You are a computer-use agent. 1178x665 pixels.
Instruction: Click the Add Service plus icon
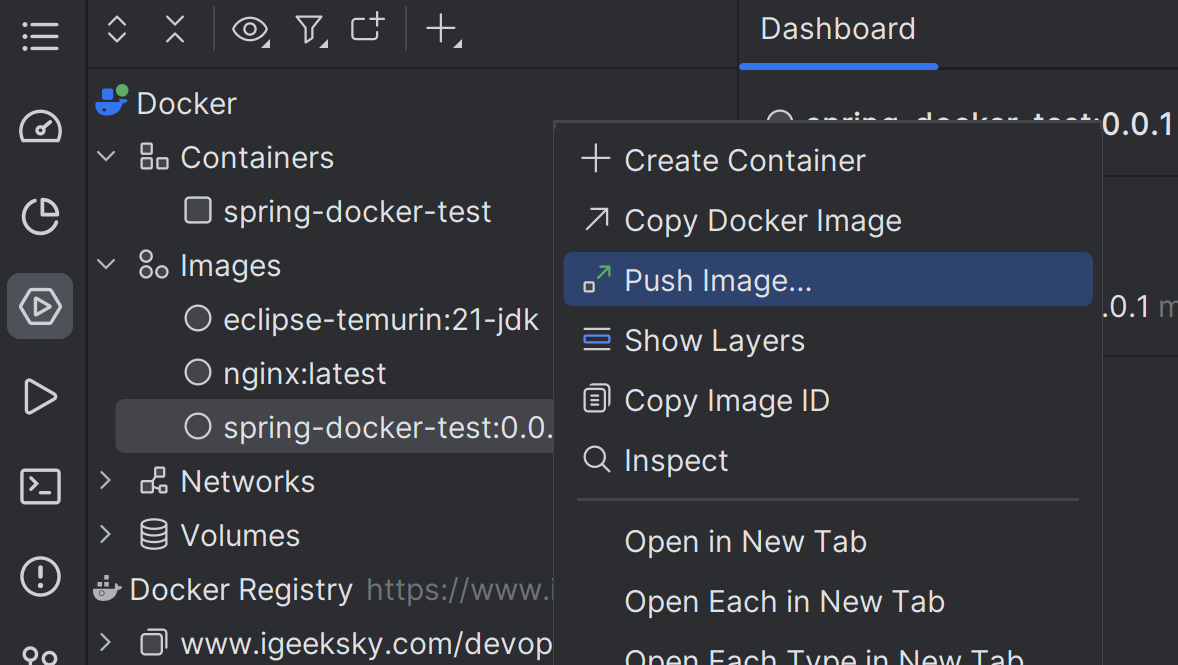point(442,30)
